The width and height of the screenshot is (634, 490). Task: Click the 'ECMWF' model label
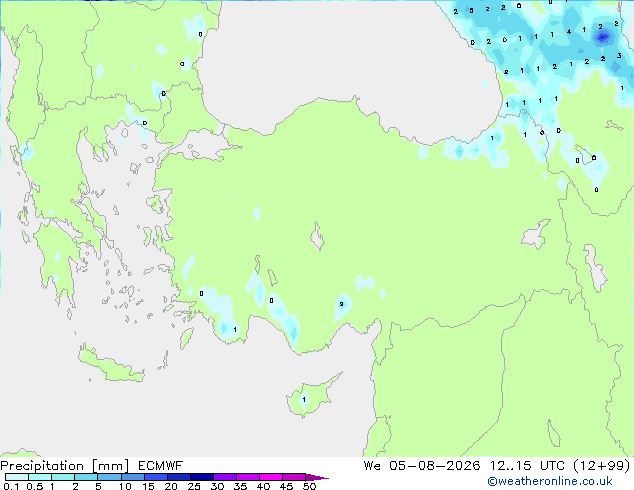(x=160, y=466)
